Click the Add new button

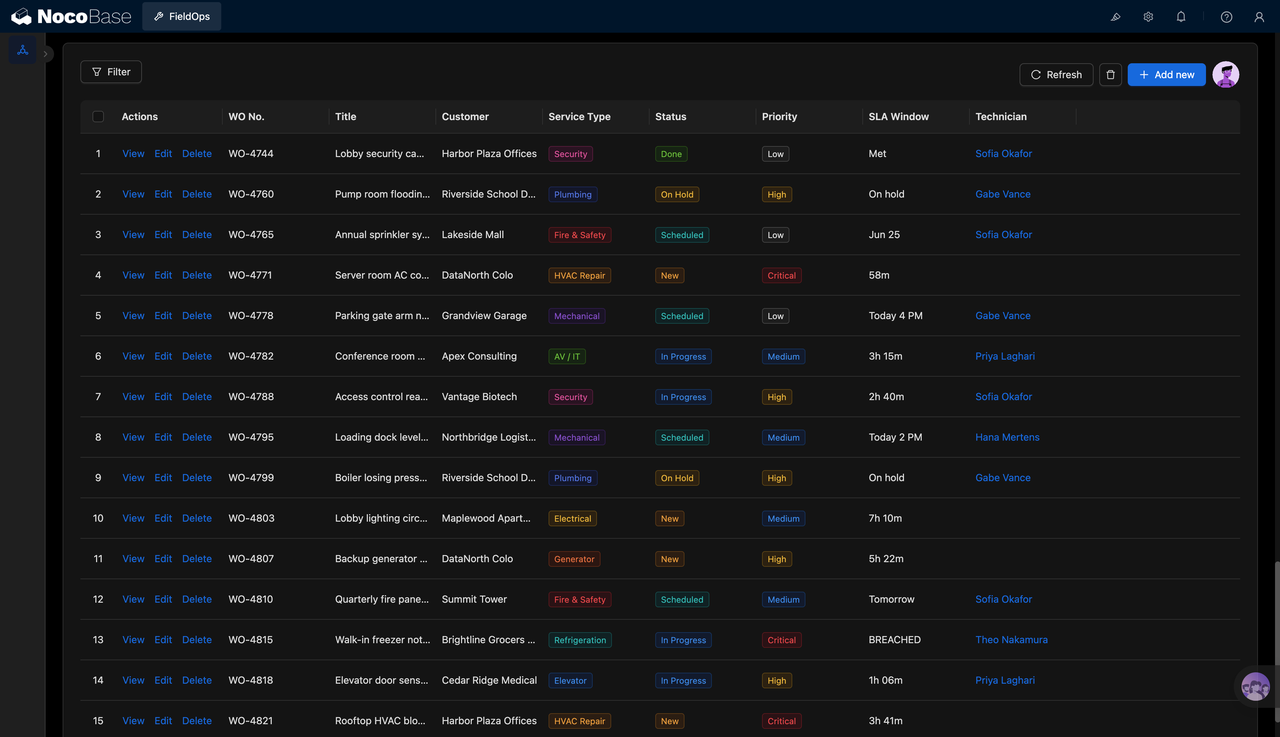(x=1167, y=75)
